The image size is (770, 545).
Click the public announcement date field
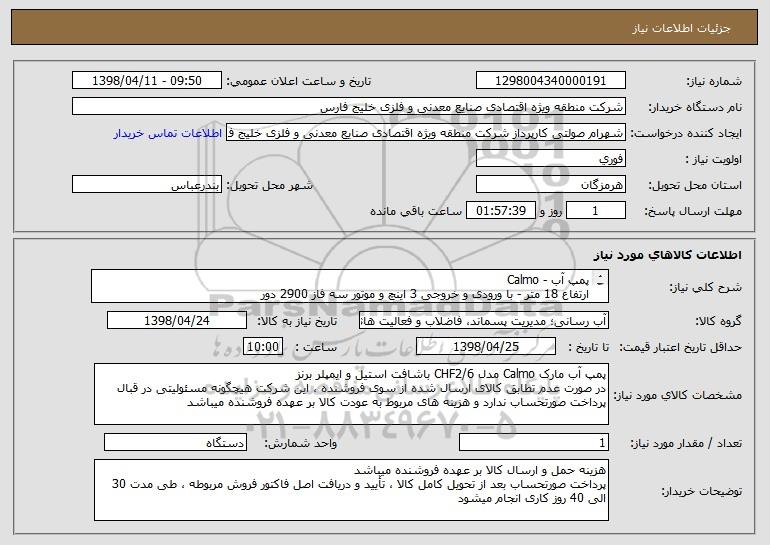tap(147, 81)
